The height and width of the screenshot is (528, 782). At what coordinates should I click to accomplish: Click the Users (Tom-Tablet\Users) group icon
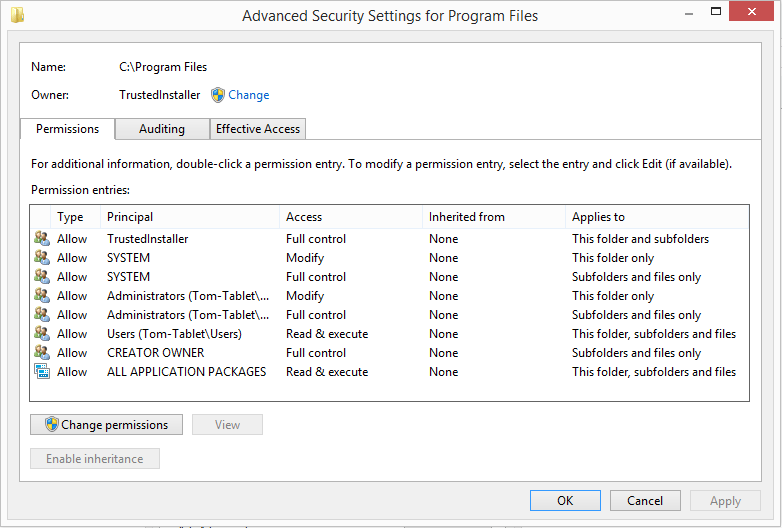pos(42,333)
